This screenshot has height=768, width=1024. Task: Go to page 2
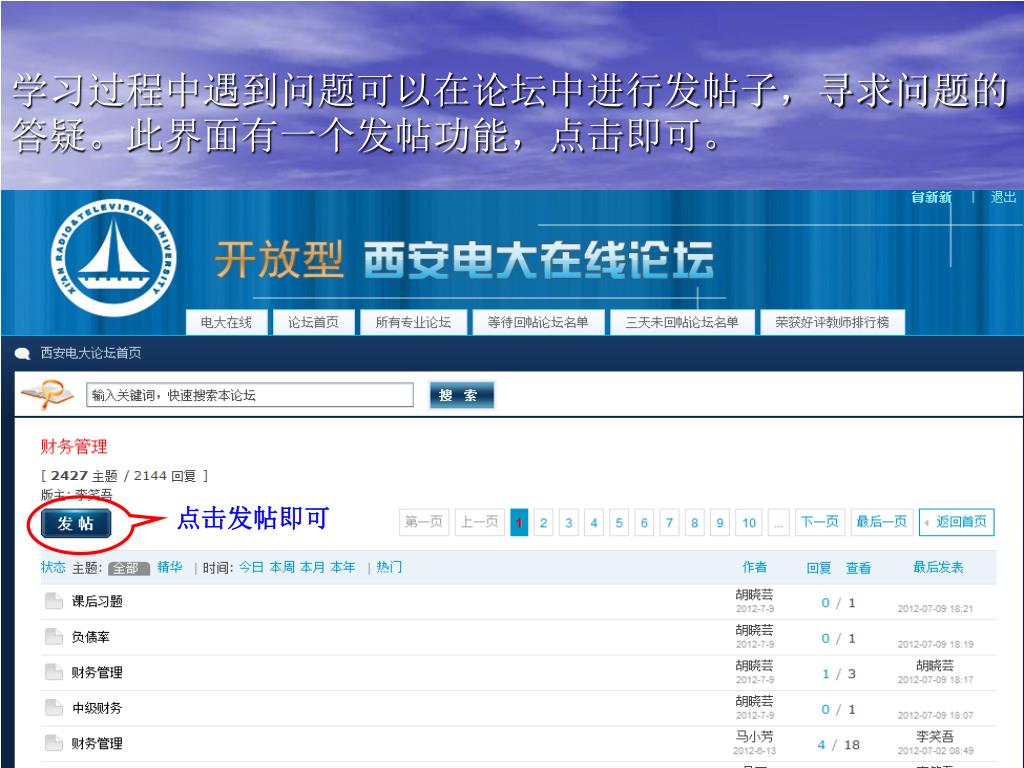point(543,522)
